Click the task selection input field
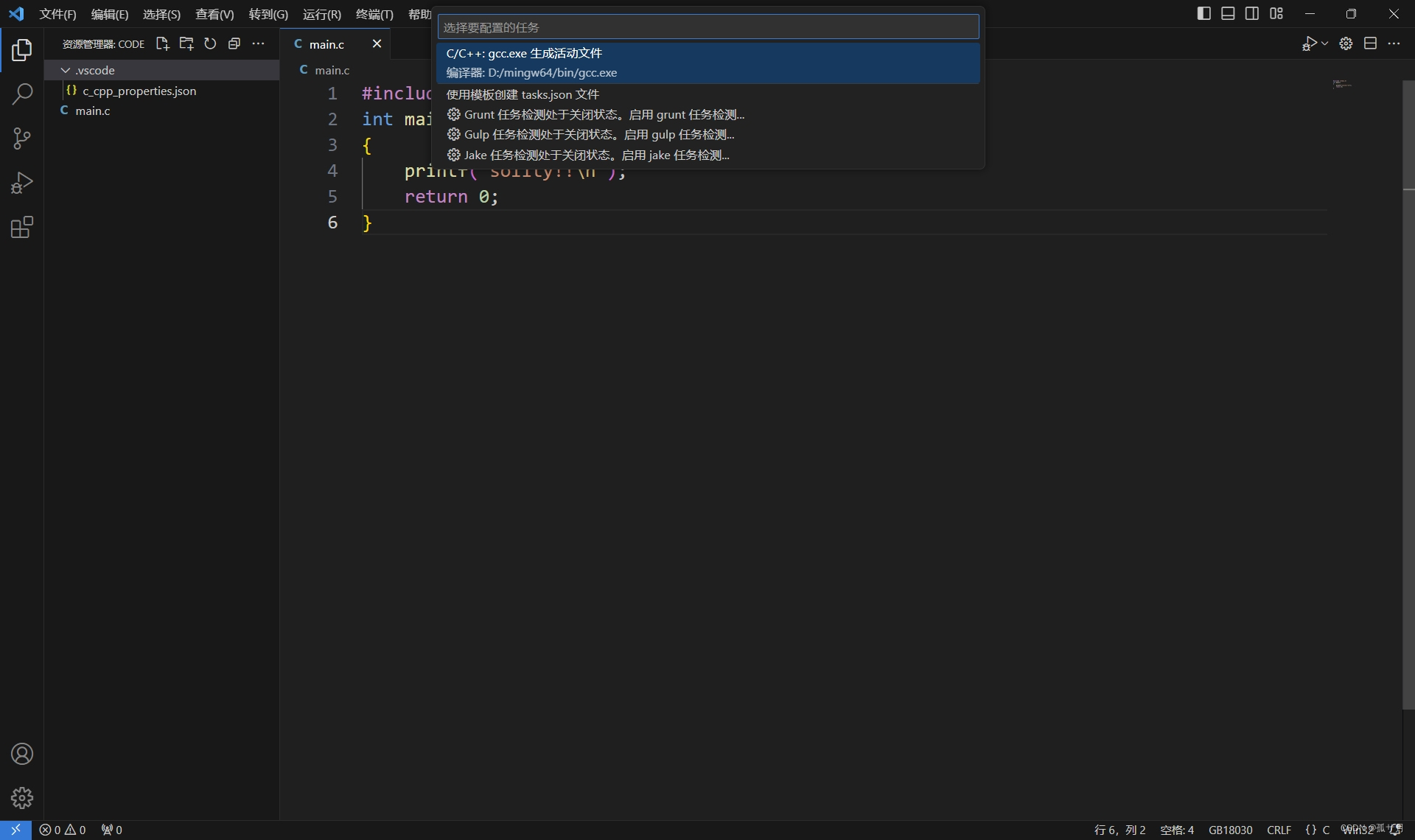 (x=708, y=27)
